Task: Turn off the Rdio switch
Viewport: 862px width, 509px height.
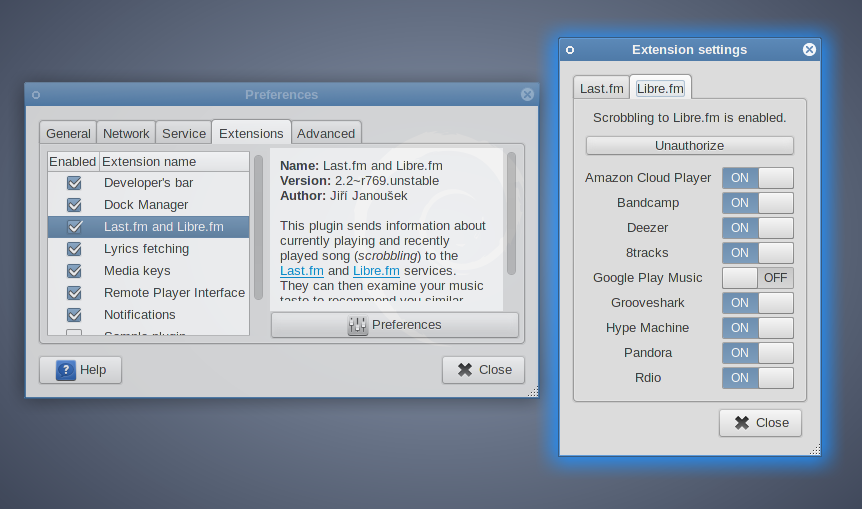Action: pos(758,378)
